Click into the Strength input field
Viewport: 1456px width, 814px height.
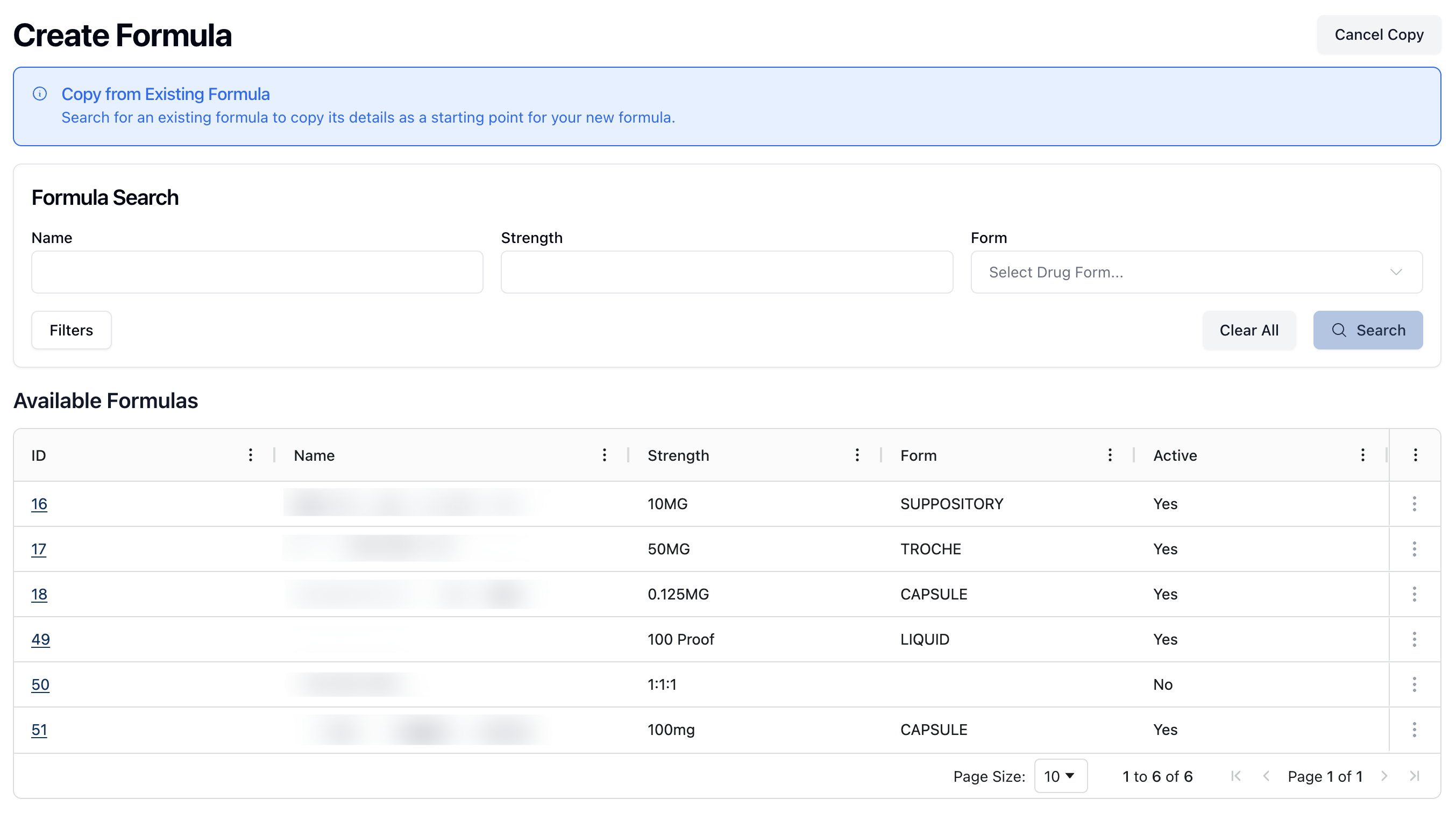tap(726, 272)
